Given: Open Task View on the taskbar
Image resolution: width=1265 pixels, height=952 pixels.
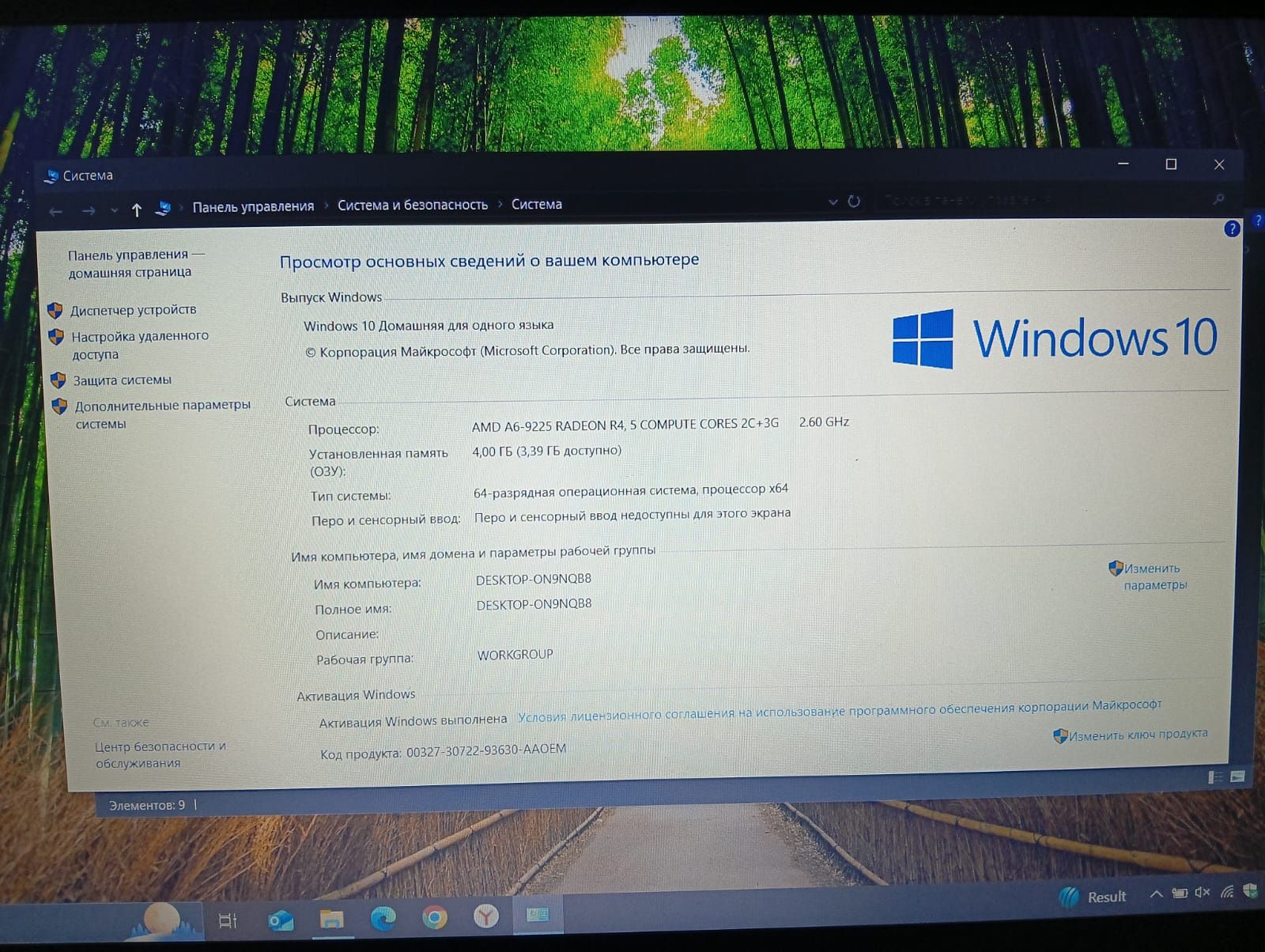Looking at the screenshot, I should click(228, 920).
